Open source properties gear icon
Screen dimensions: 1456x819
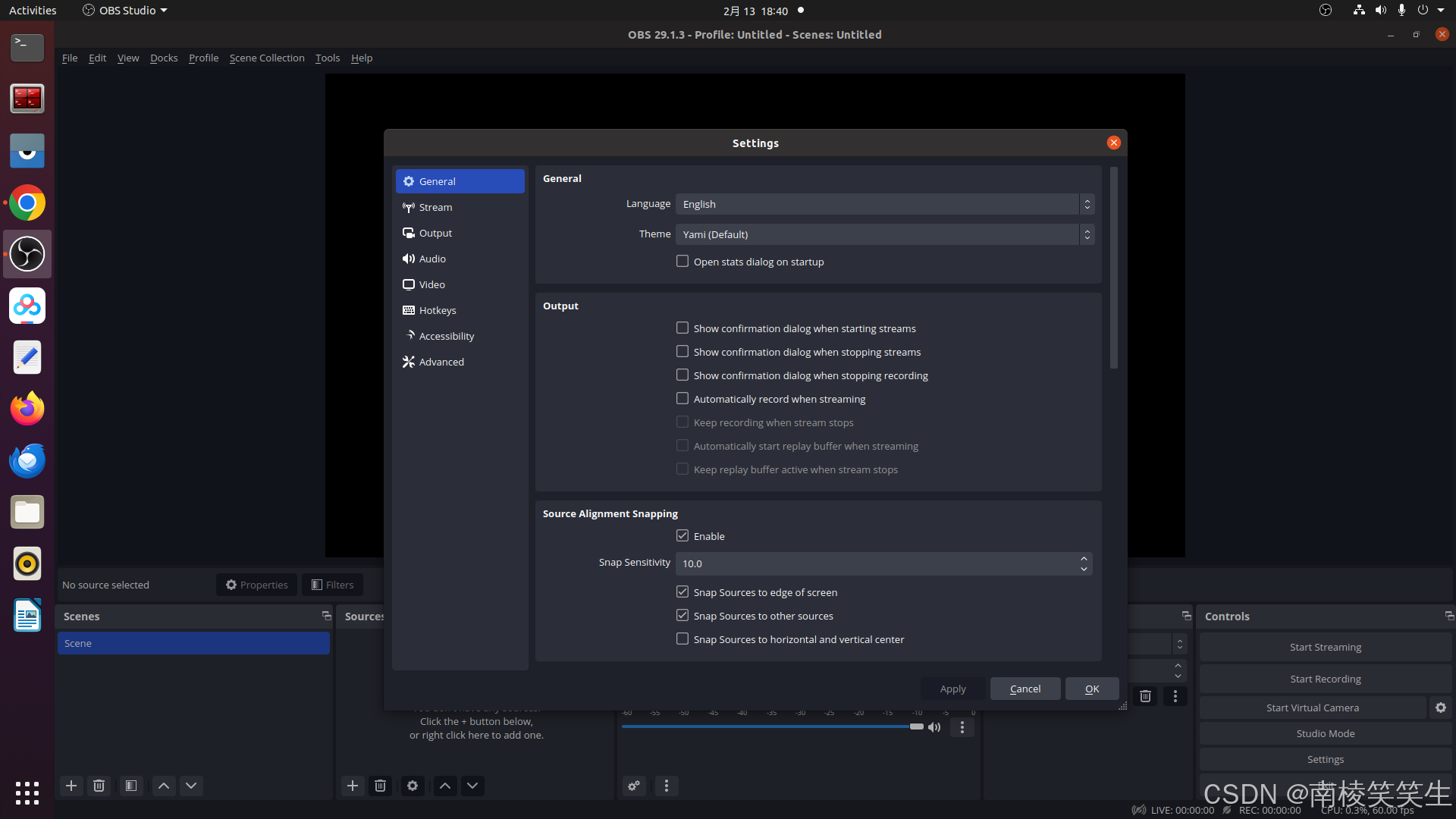coord(413,786)
